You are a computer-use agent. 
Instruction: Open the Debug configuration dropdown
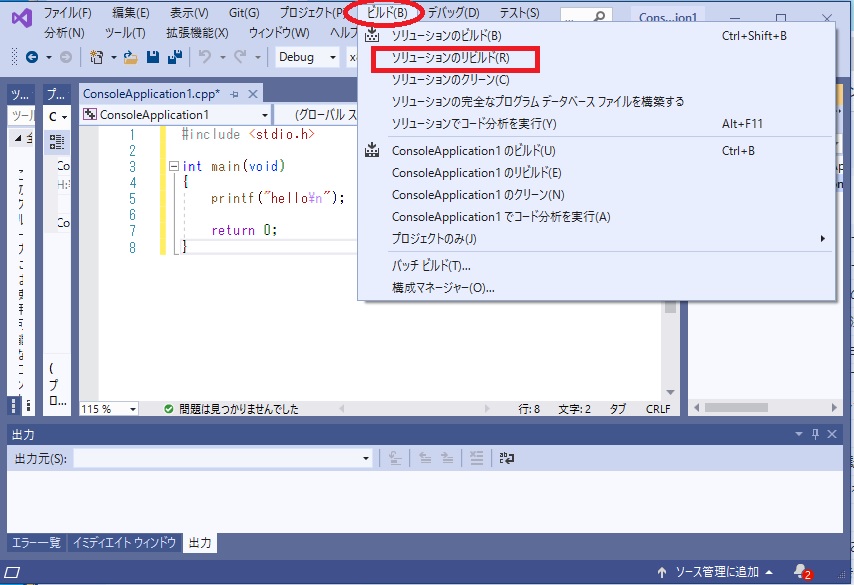click(x=307, y=57)
